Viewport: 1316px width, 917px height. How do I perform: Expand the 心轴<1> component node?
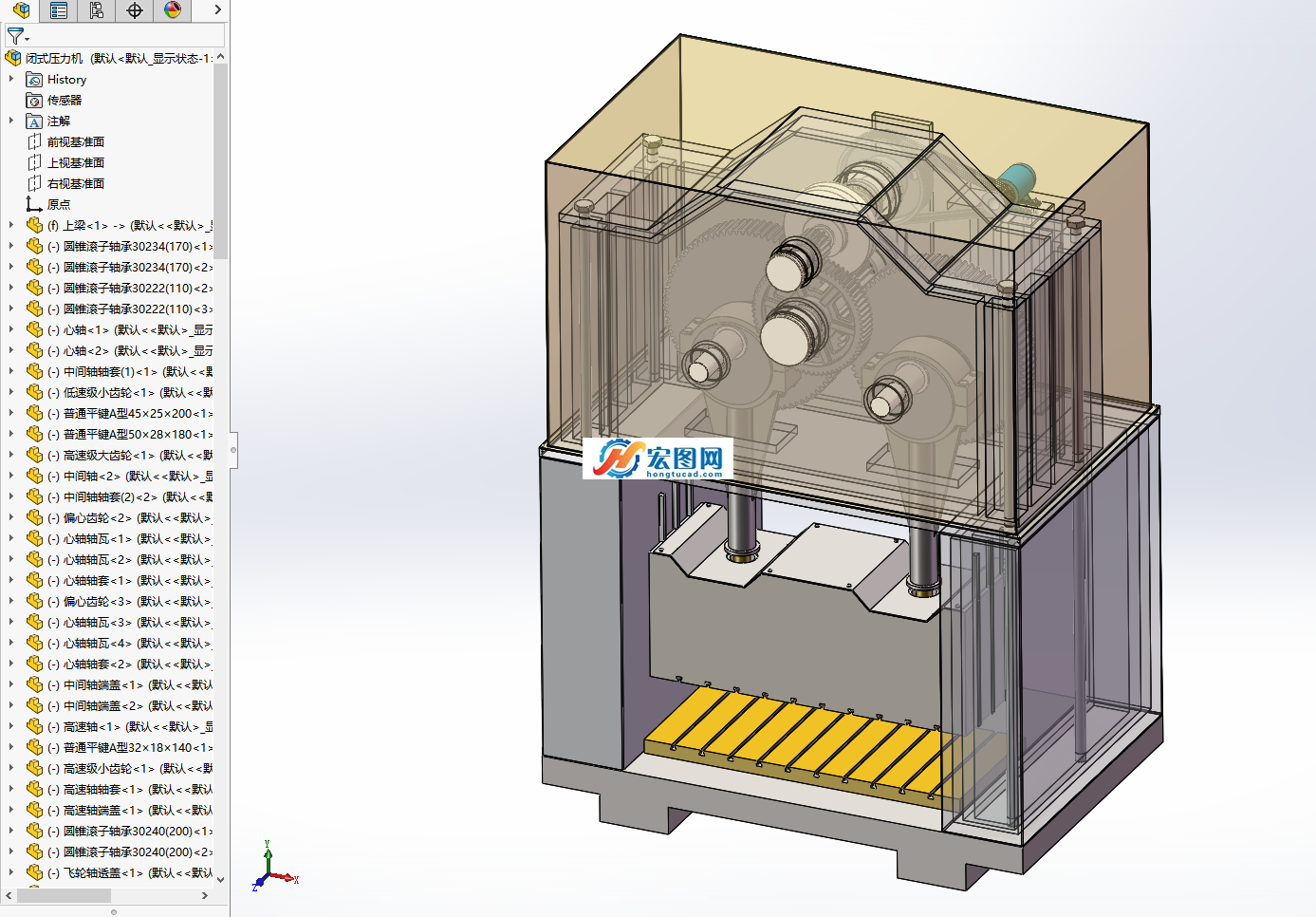(11, 329)
